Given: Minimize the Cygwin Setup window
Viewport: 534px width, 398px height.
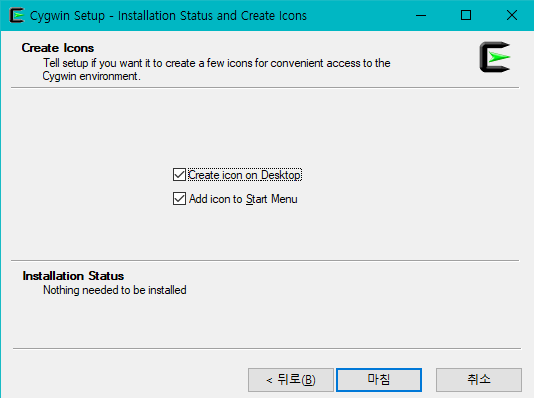Looking at the screenshot, I should pyautogui.click(x=421, y=15).
